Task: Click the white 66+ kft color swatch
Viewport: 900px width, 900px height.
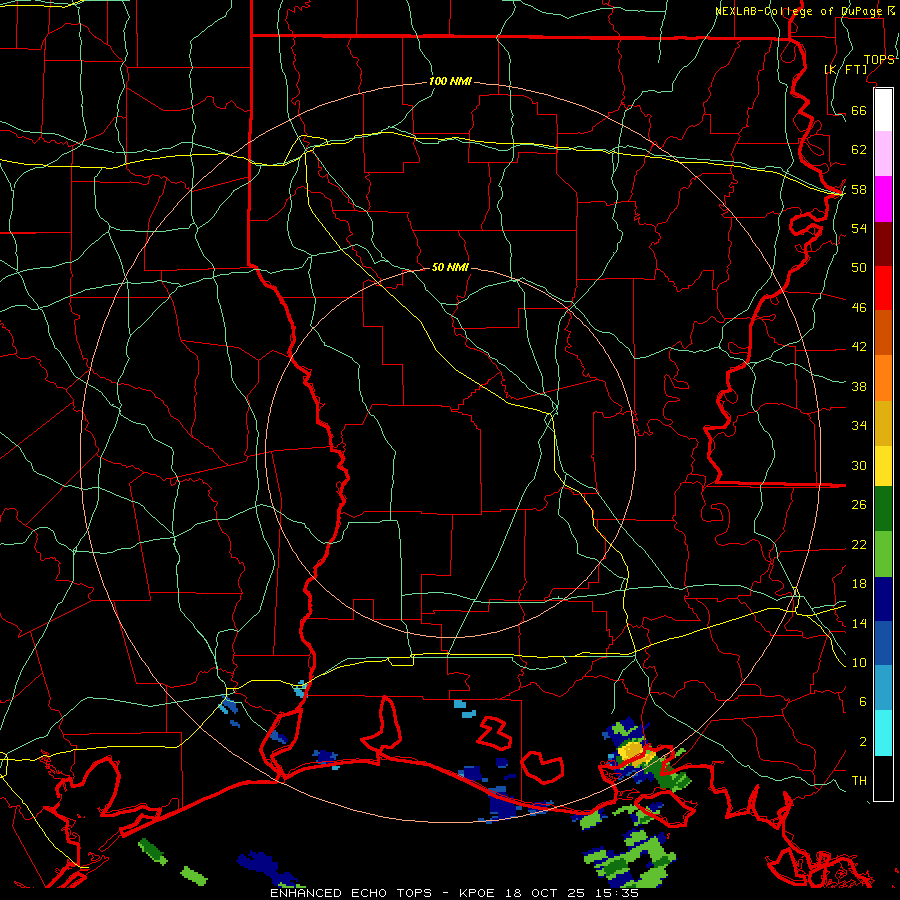Action: tap(883, 110)
